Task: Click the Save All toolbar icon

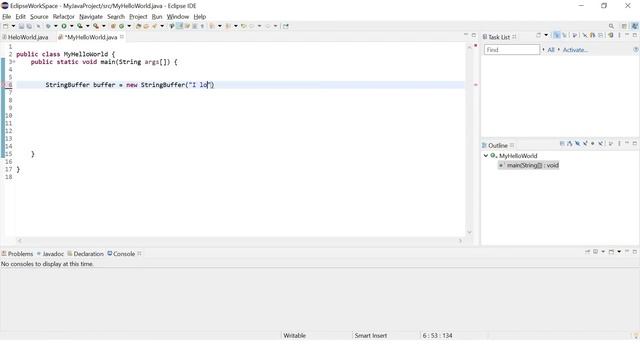Action: [x=29, y=26]
